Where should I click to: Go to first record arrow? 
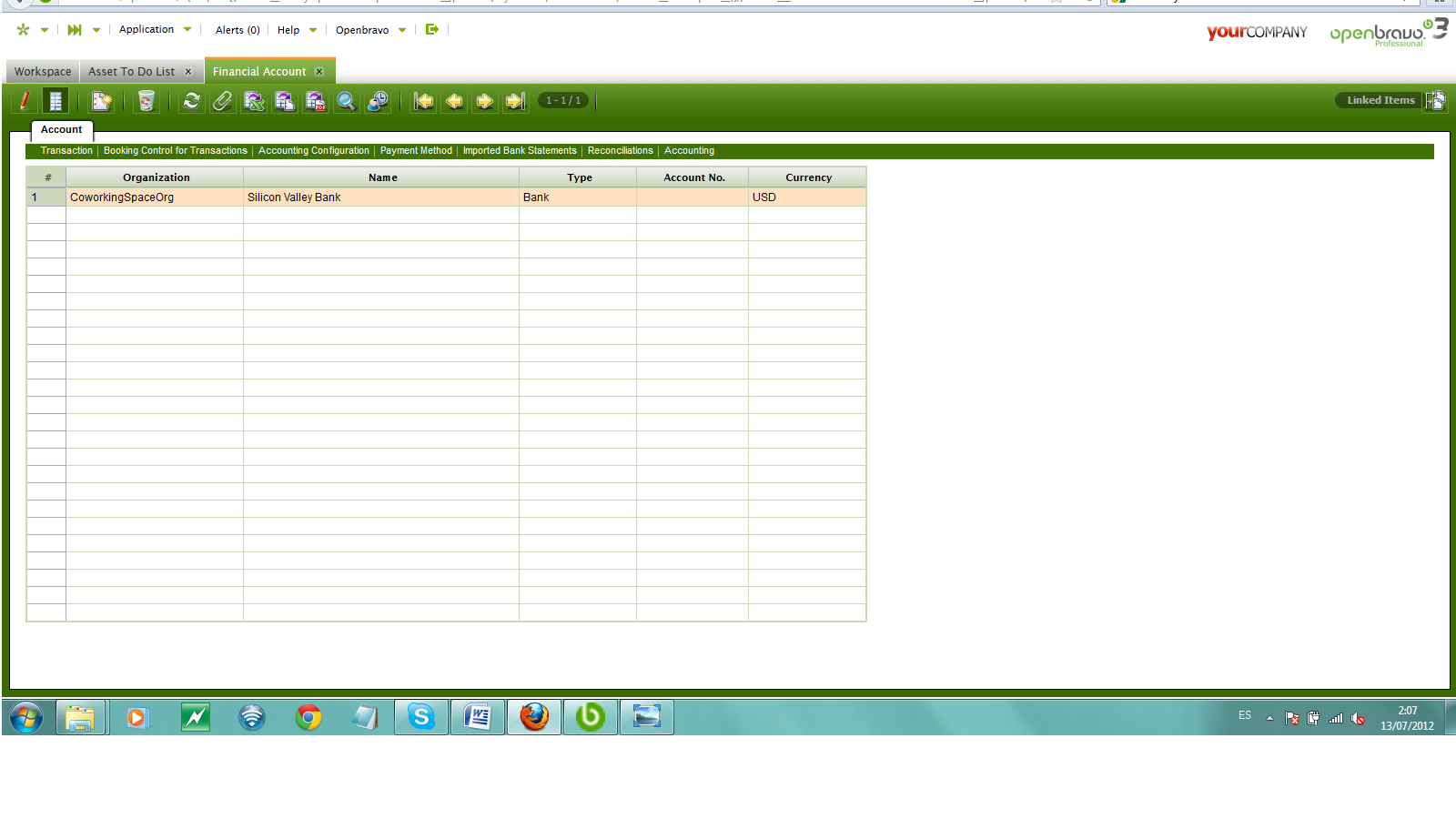423,101
